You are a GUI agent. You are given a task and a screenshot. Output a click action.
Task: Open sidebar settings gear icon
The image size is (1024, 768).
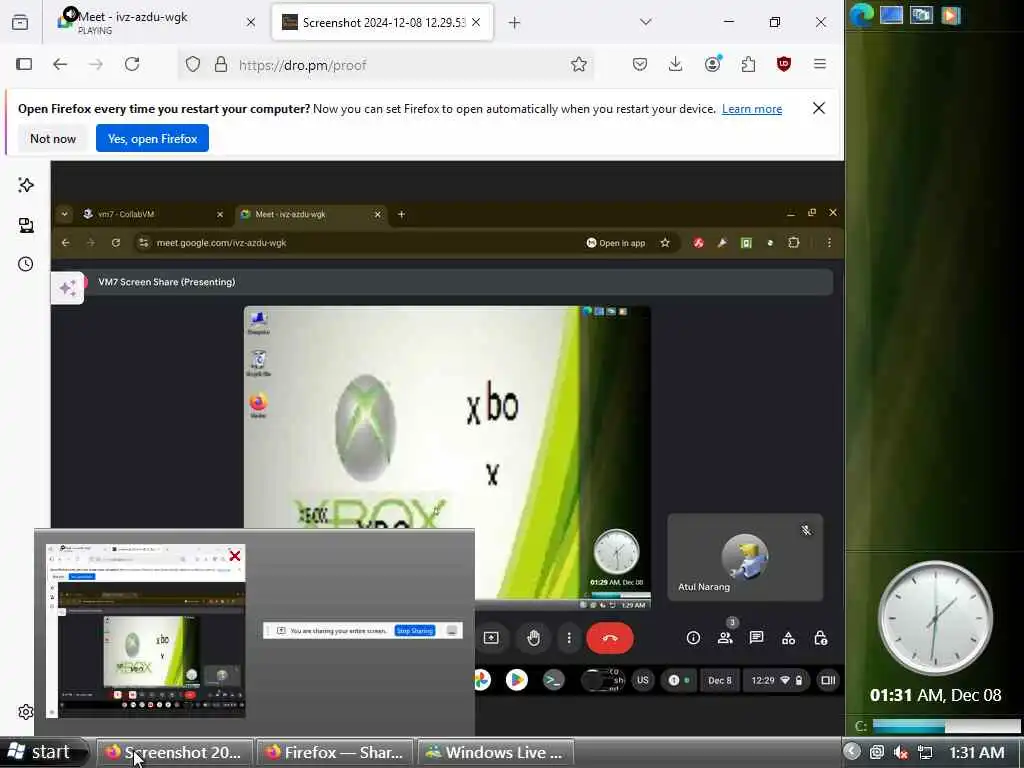25,712
